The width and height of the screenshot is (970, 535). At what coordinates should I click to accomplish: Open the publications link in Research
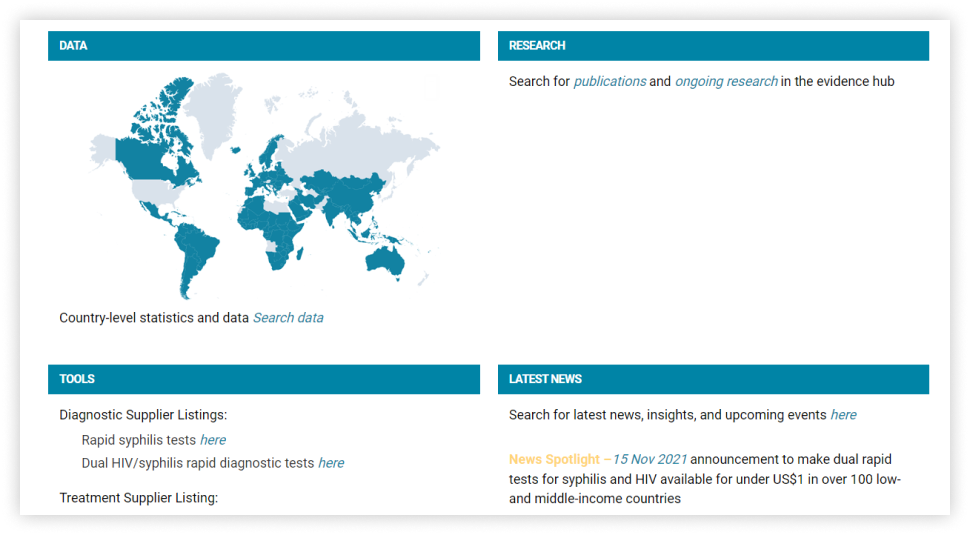coord(609,81)
